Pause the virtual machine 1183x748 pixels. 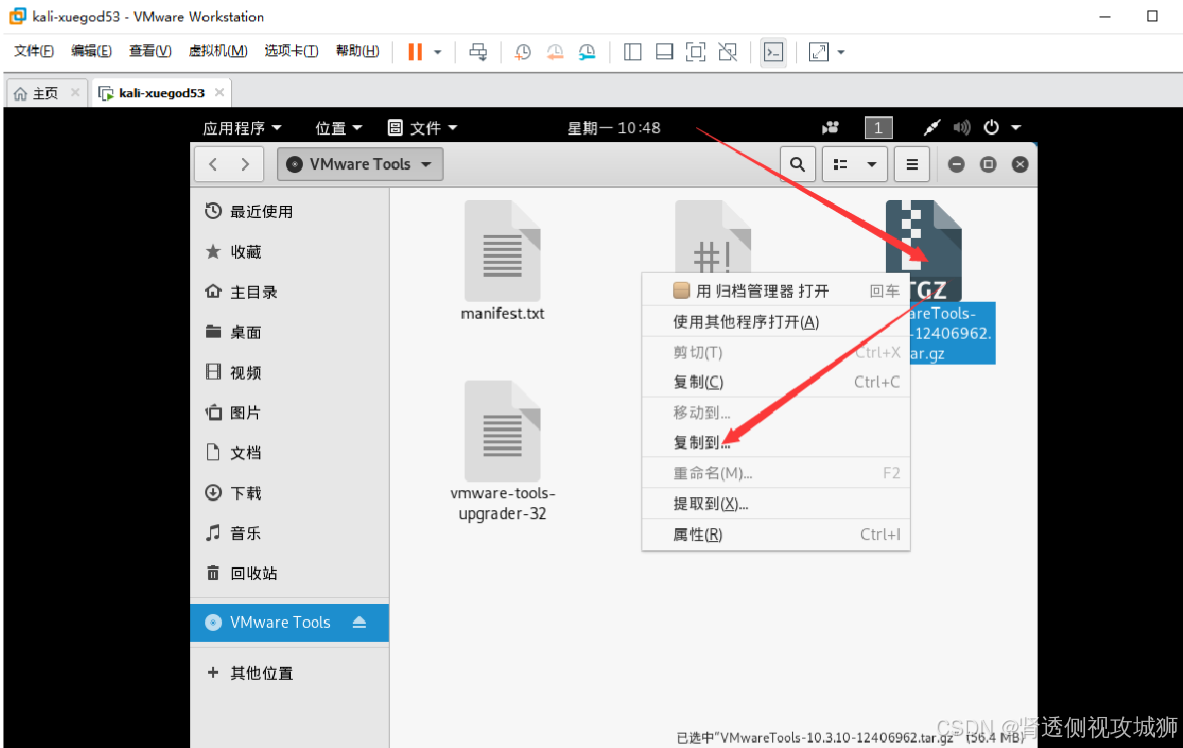point(415,51)
